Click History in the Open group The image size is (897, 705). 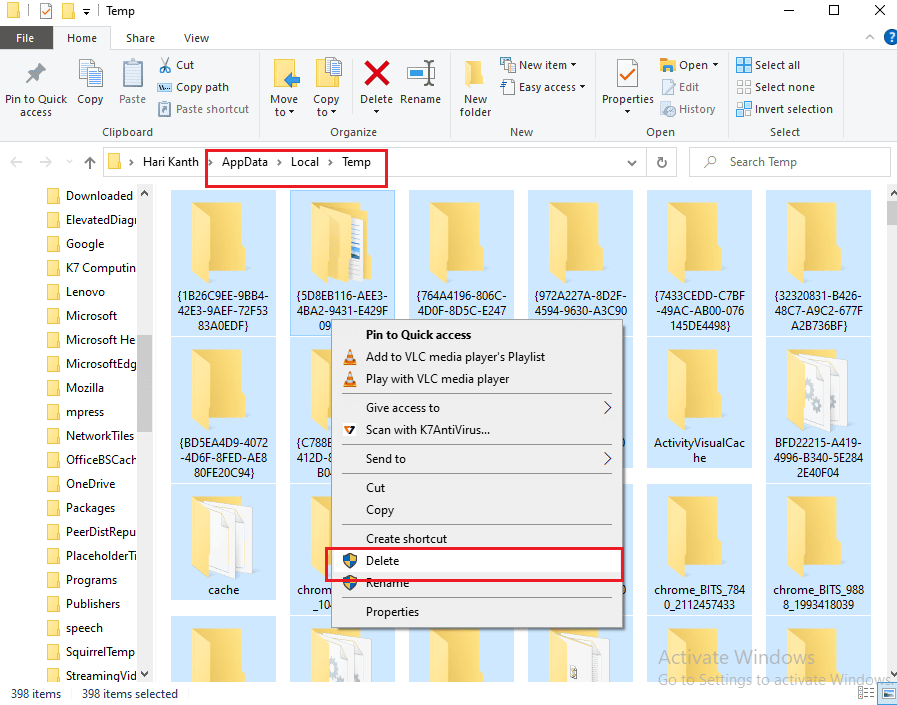point(688,109)
